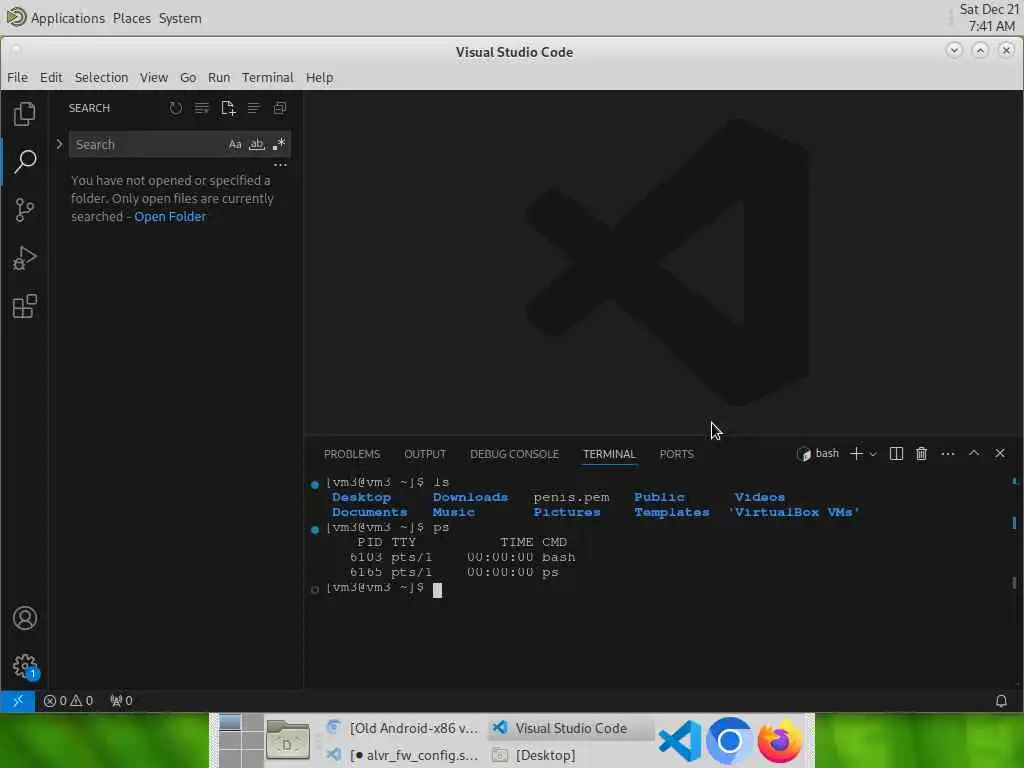This screenshot has width=1024, height=768.
Task: Follow the Open Folder link
Action: pyautogui.click(x=170, y=217)
